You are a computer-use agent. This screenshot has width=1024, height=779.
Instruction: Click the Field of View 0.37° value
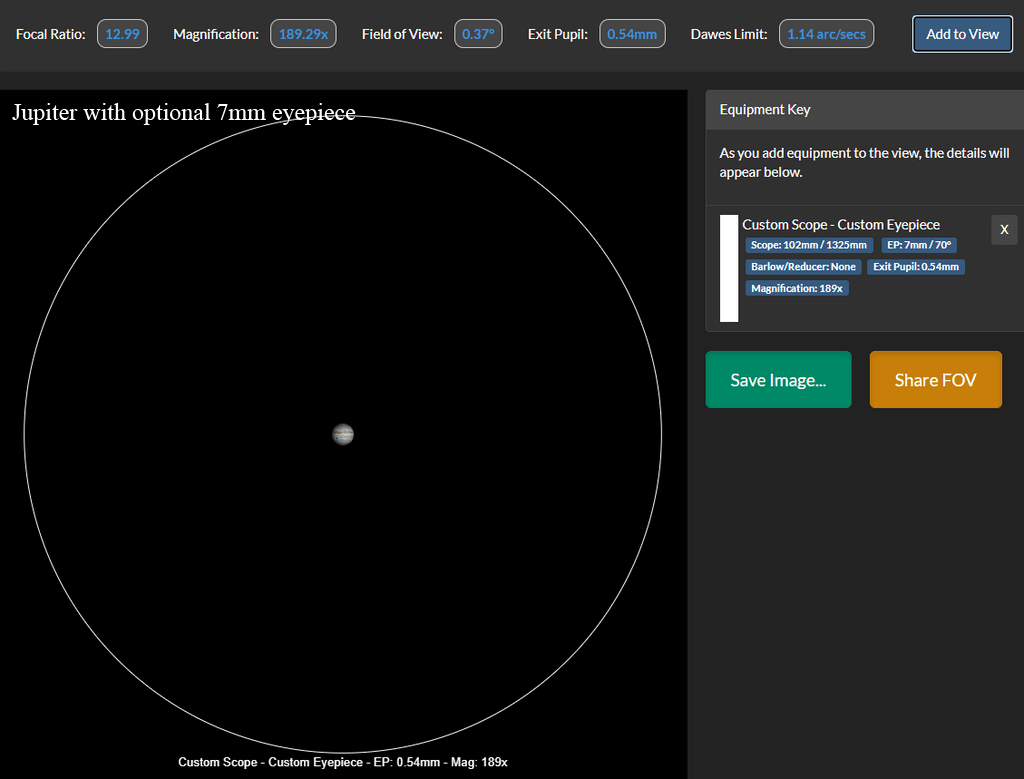pyautogui.click(x=478, y=34)
